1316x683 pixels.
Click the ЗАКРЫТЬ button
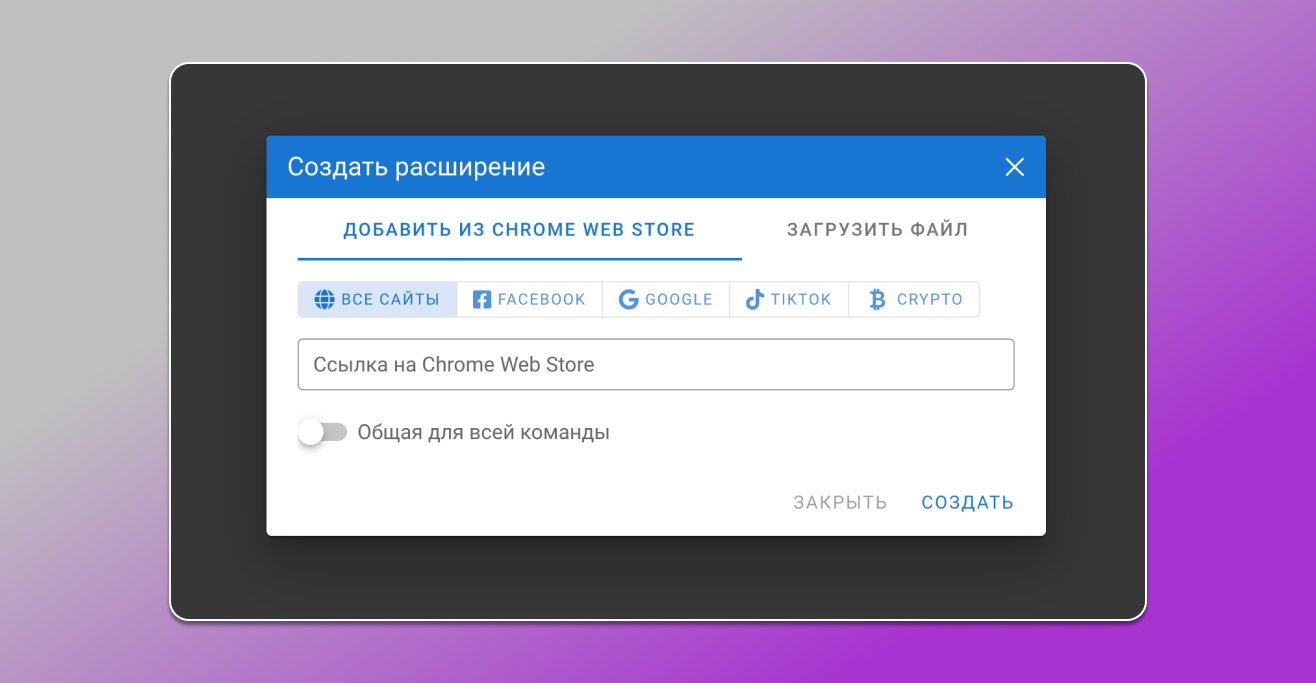(839, 502)
